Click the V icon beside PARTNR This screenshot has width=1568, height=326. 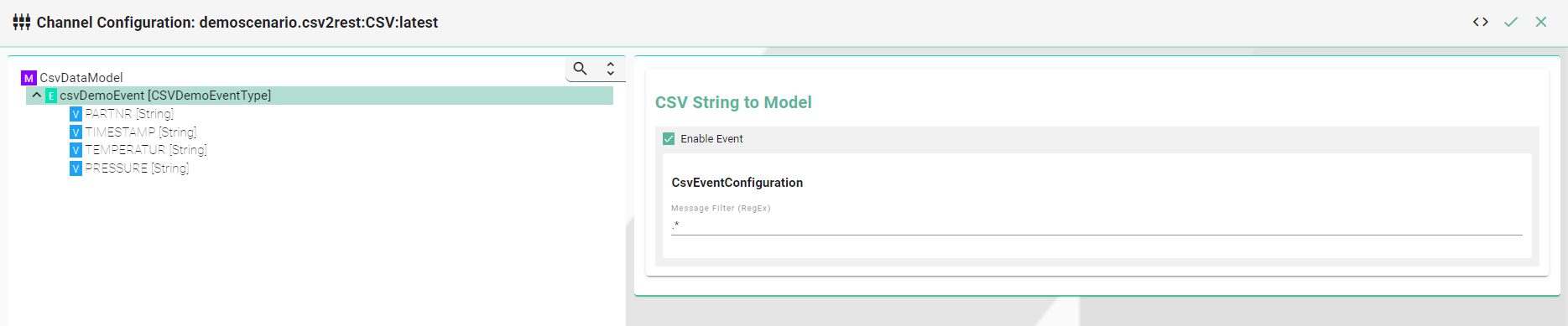tap(76, 114)
